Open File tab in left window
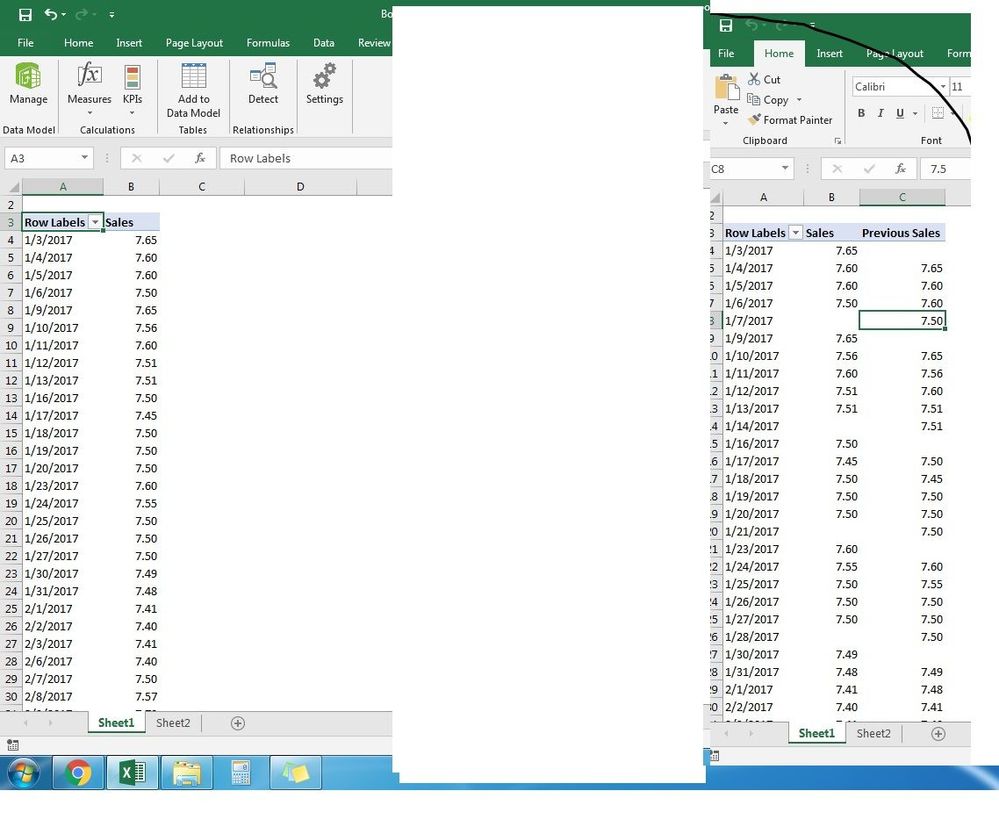 (x=25, y=43)
